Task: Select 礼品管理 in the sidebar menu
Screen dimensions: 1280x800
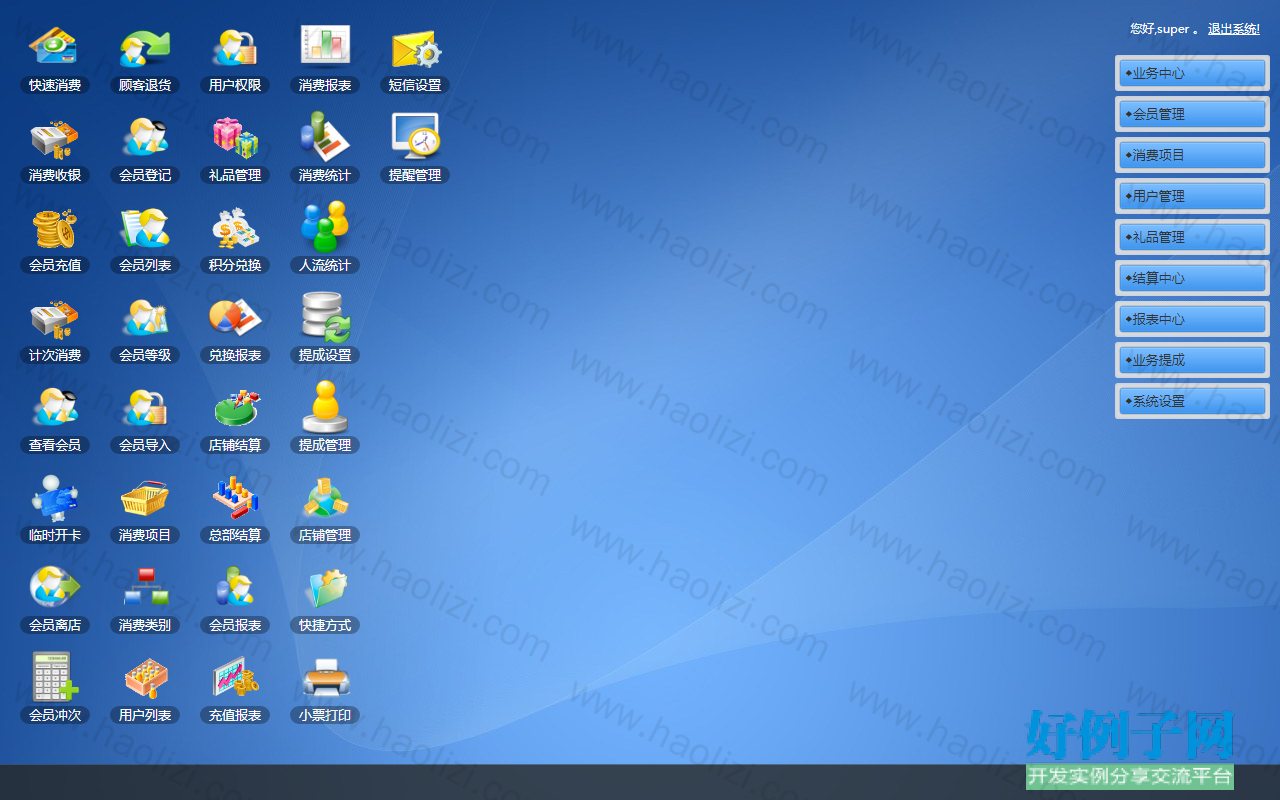Action: point(1192,237)
